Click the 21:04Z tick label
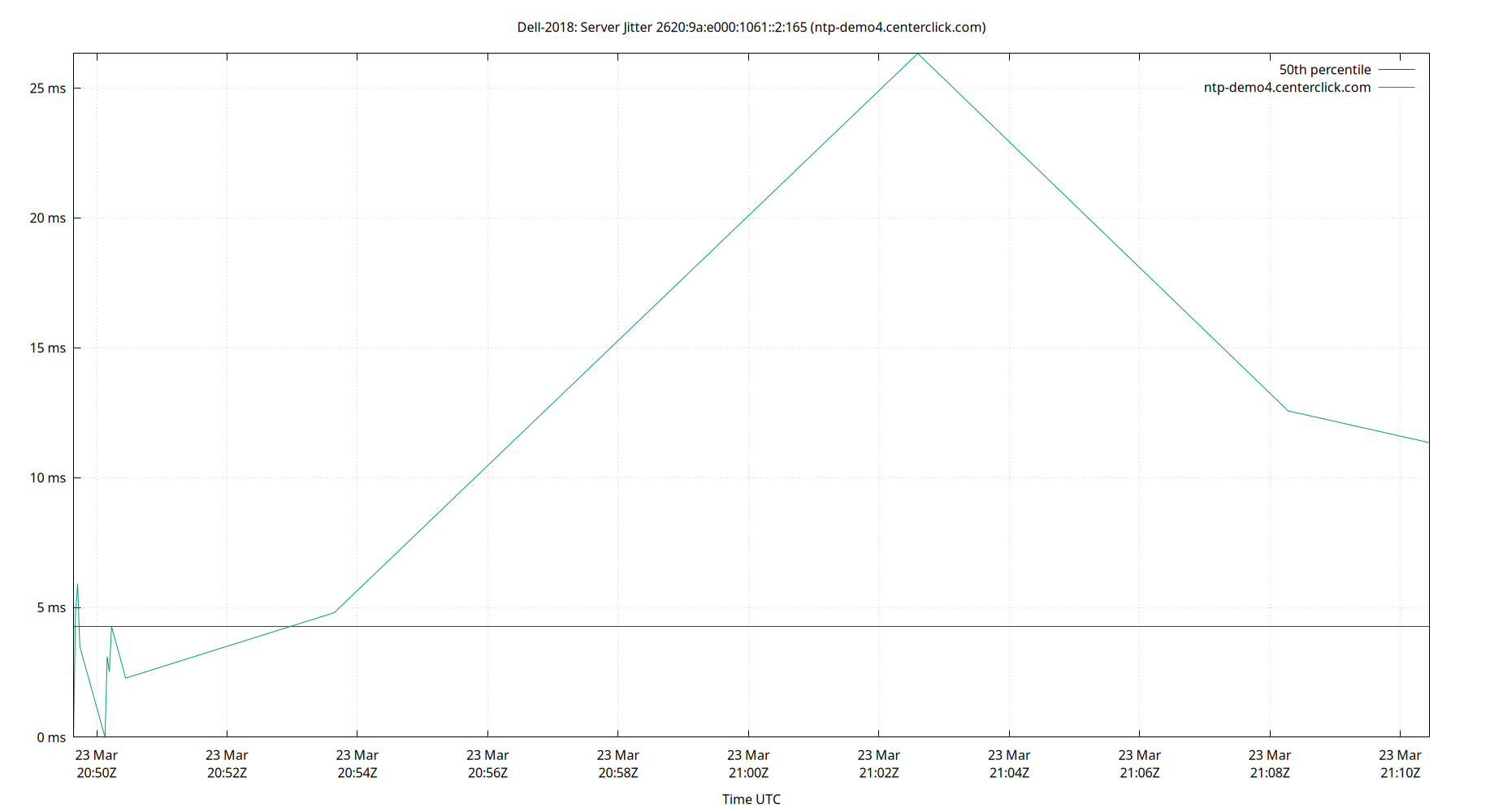This screenshot has width=1503, height=812. (1011, 773)
